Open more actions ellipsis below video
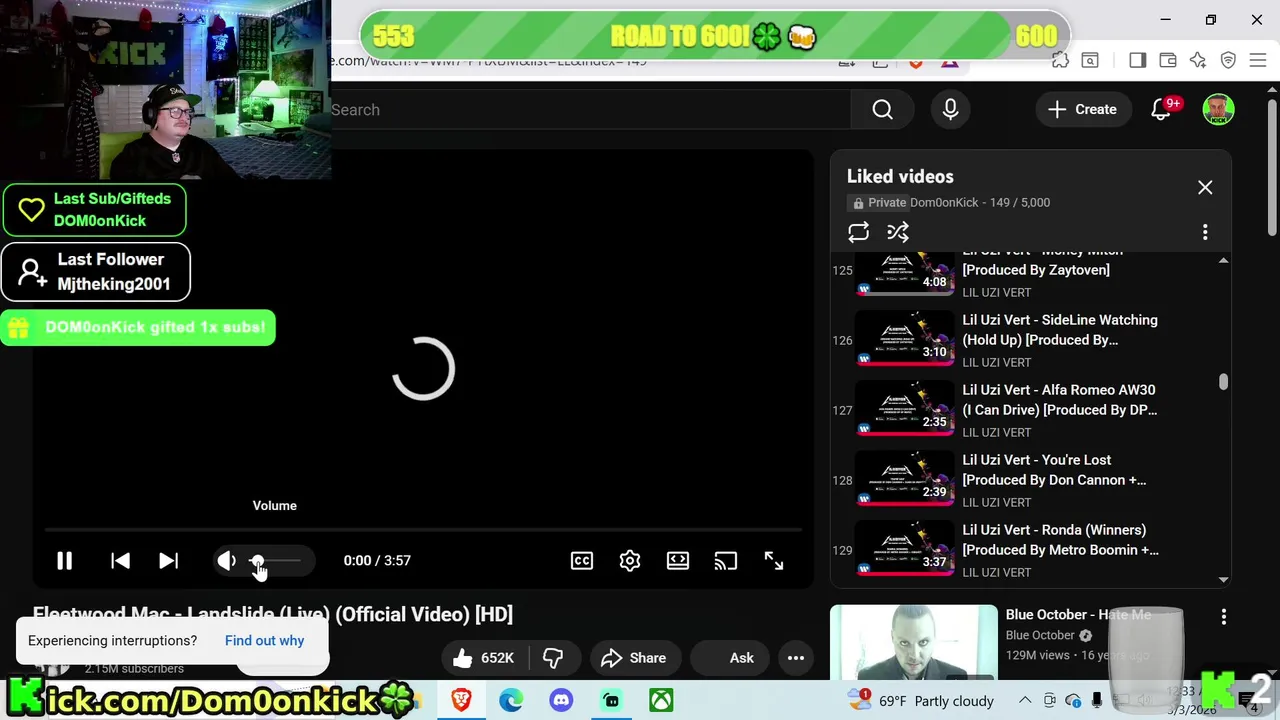This screenshot has height=720, width=1280. point(796,658)
